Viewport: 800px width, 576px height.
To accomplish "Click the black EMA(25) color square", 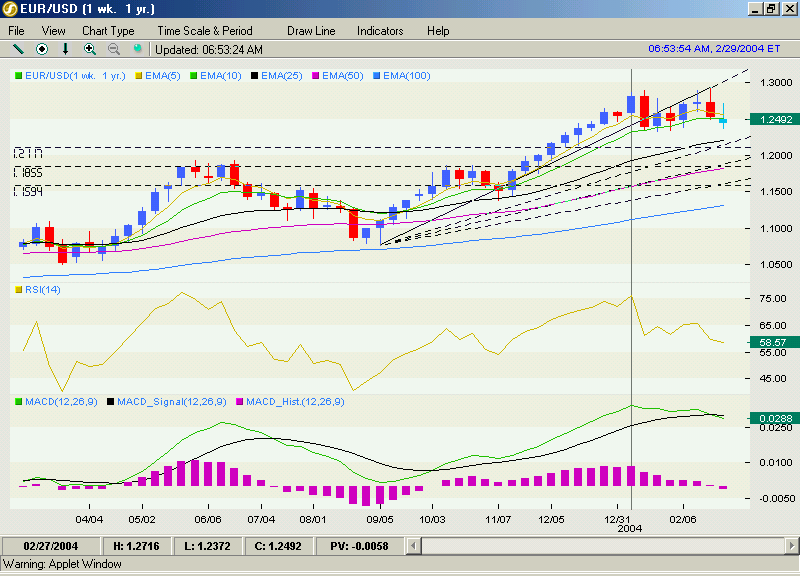I will (255, 76).
